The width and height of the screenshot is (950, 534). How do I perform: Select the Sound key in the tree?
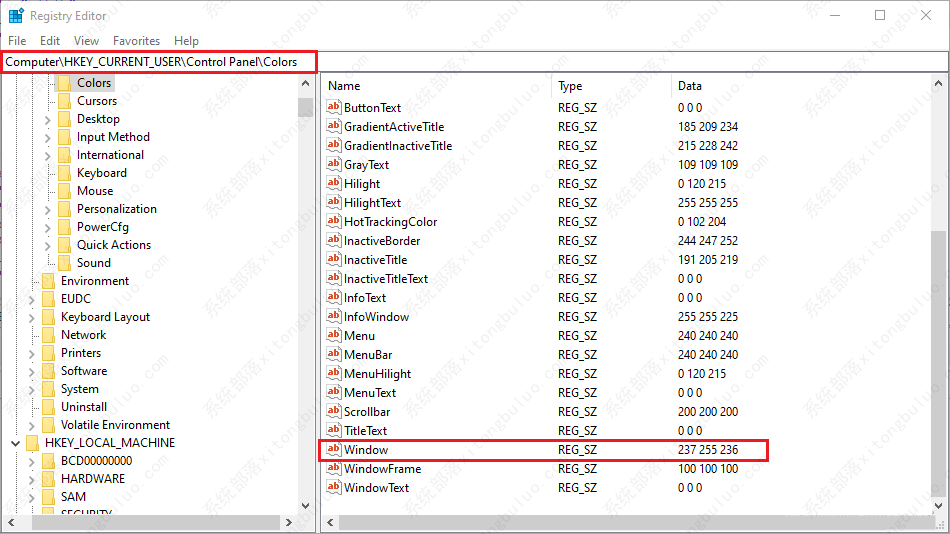click(x=94, y=263)
